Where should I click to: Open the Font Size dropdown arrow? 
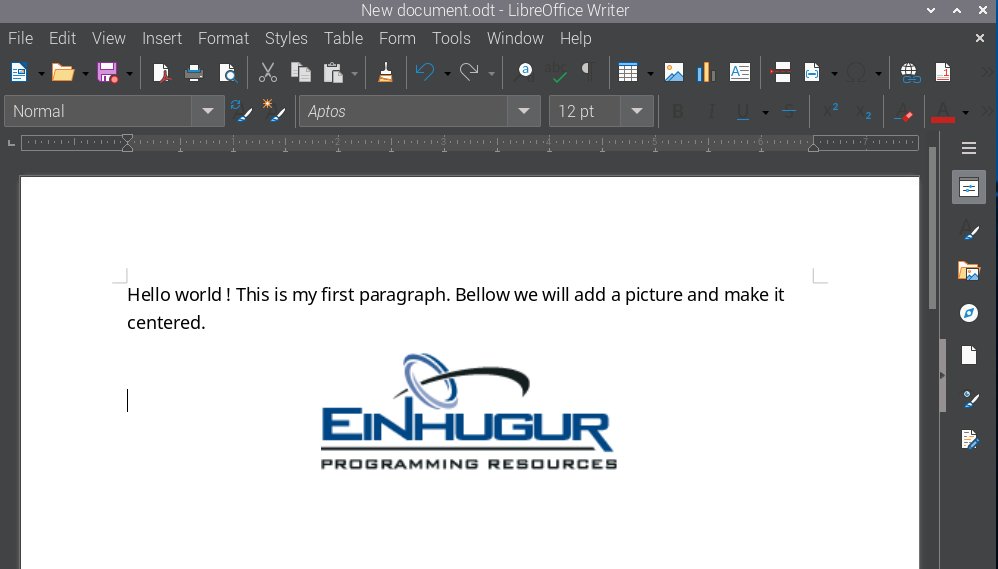636,111
